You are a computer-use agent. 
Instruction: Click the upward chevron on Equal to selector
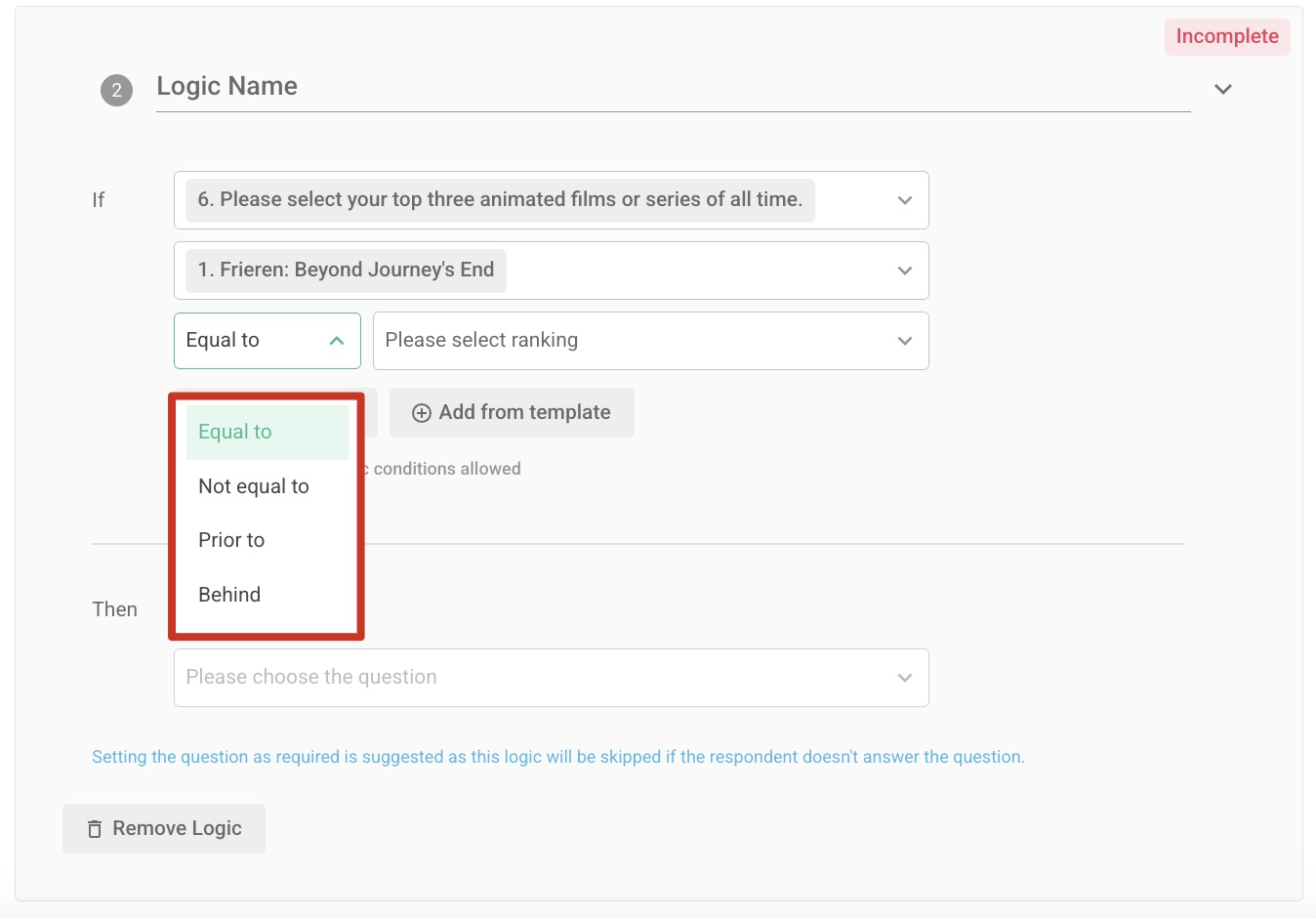(x=336, y=342)
